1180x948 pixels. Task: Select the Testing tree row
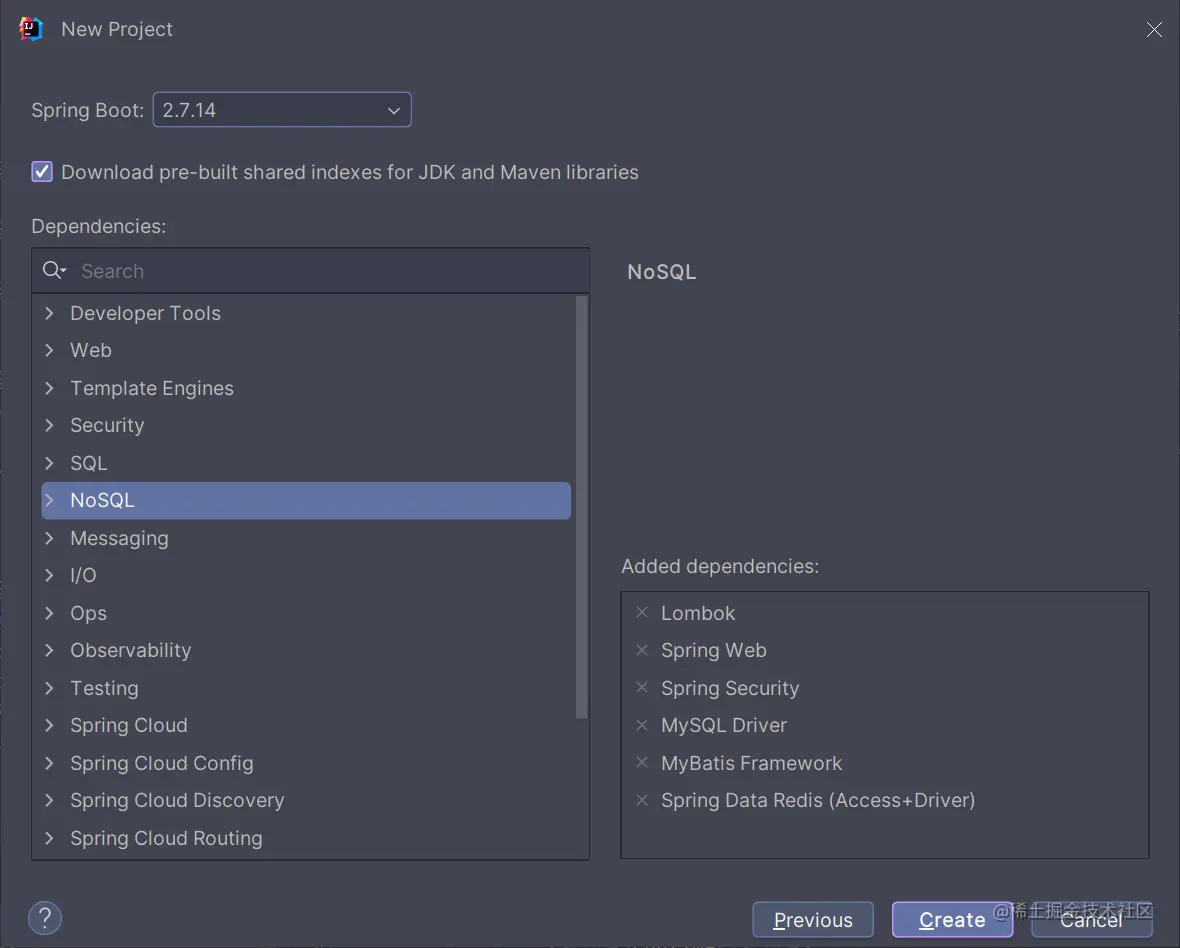pos(306,688)
